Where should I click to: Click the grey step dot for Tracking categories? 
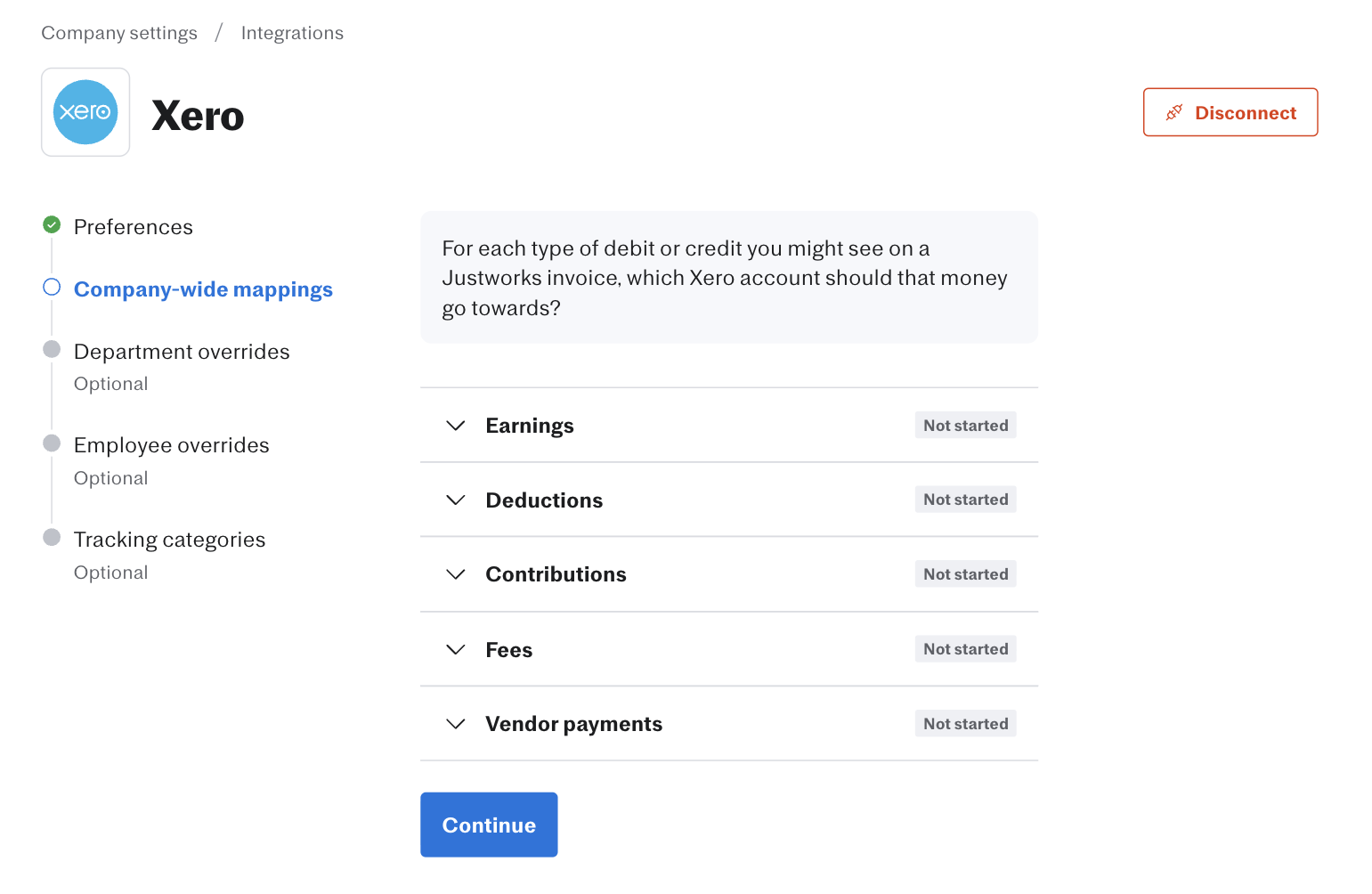click(x=52, y=537)
